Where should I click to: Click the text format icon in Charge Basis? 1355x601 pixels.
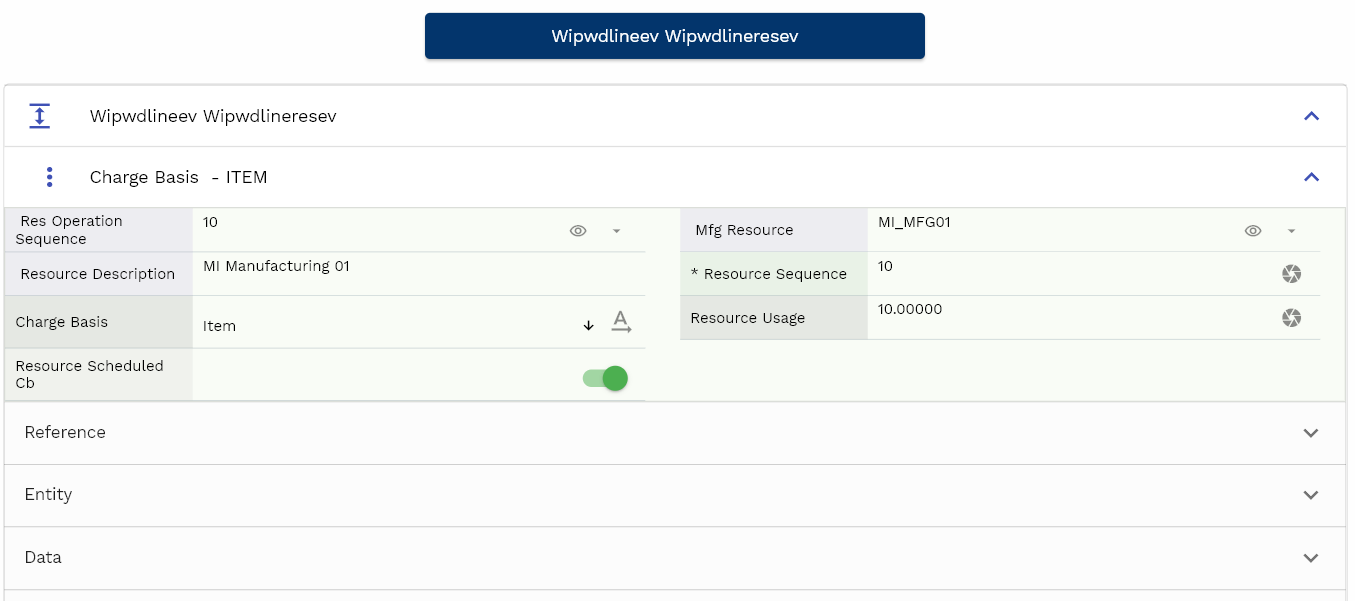(x=621, y=322)
